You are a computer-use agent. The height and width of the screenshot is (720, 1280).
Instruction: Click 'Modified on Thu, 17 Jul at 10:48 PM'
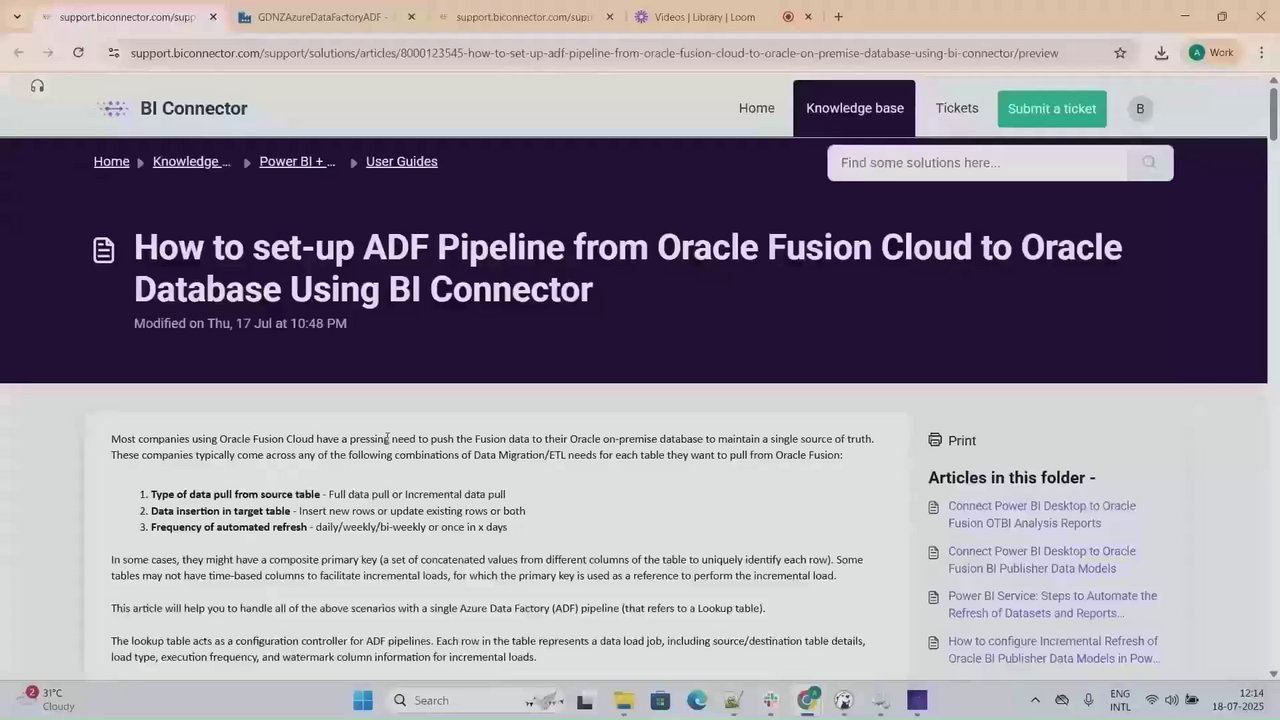240,323
